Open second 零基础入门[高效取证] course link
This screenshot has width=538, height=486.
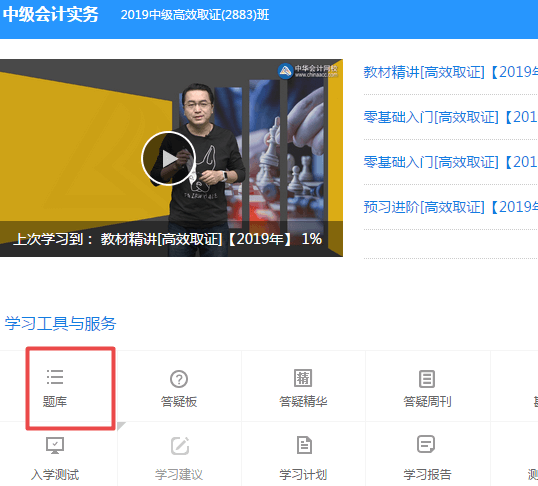451,162
